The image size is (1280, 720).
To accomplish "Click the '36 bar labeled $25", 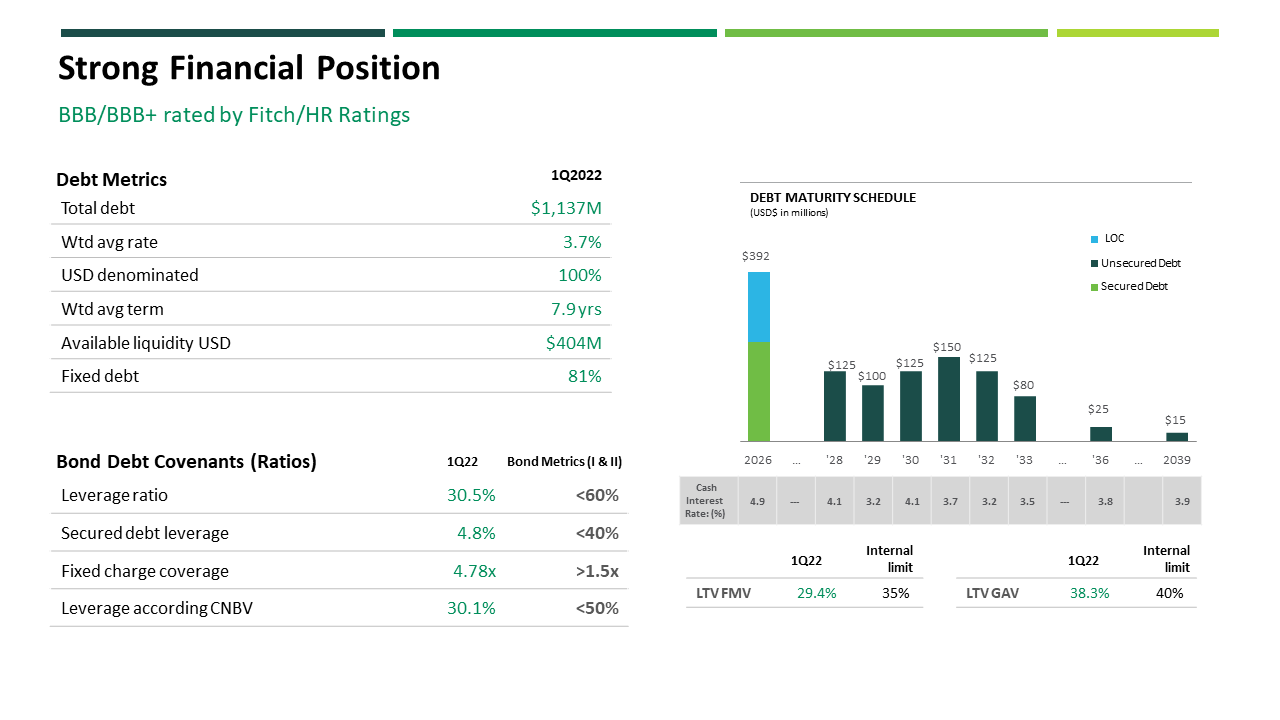I will click(x=1101, y=434).
